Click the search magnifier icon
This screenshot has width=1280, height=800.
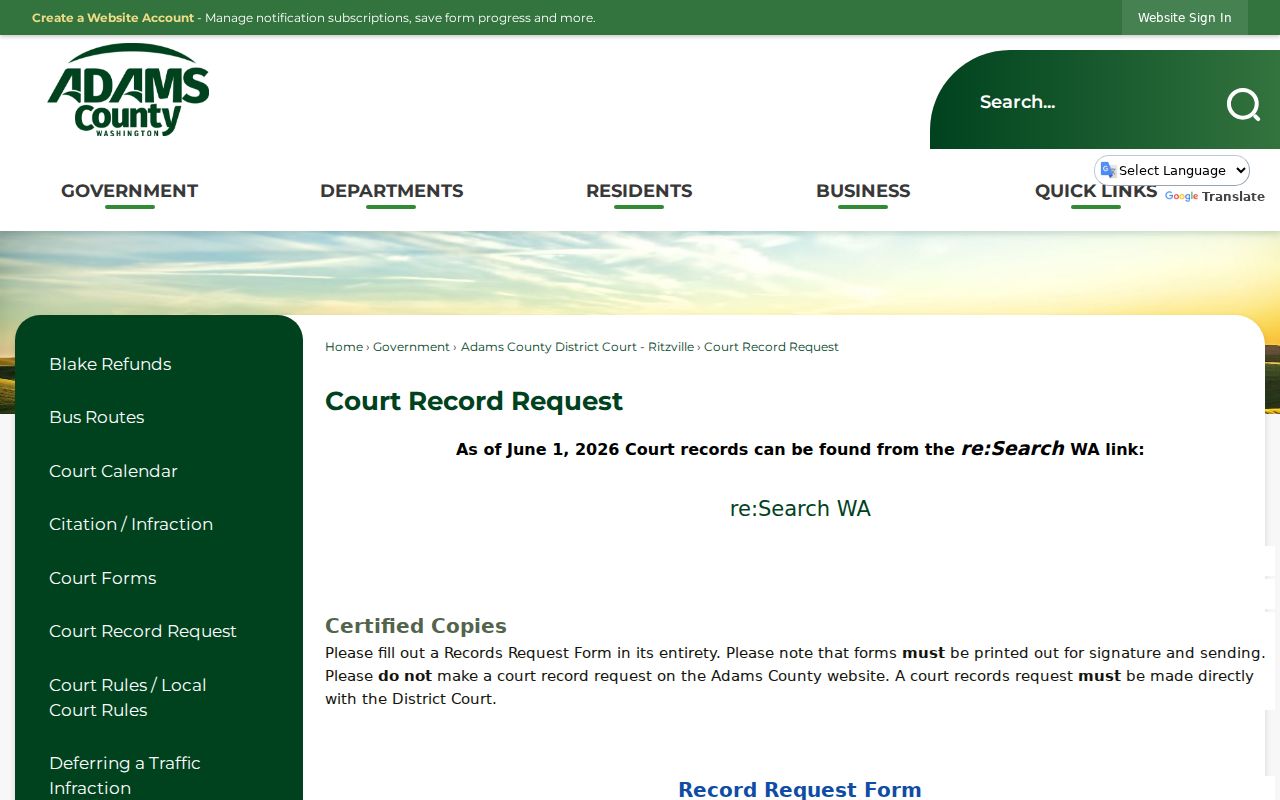click(1243, 103)
